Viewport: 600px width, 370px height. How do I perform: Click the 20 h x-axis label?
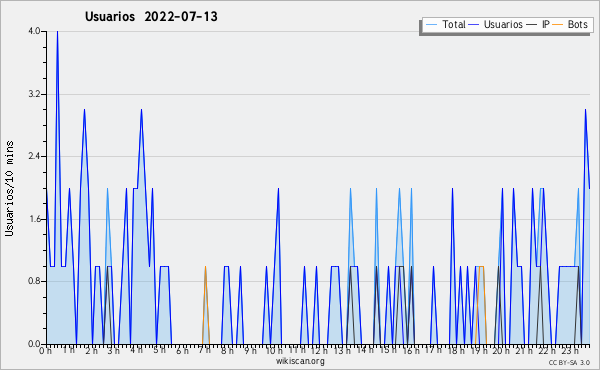(x=501, y=350)
